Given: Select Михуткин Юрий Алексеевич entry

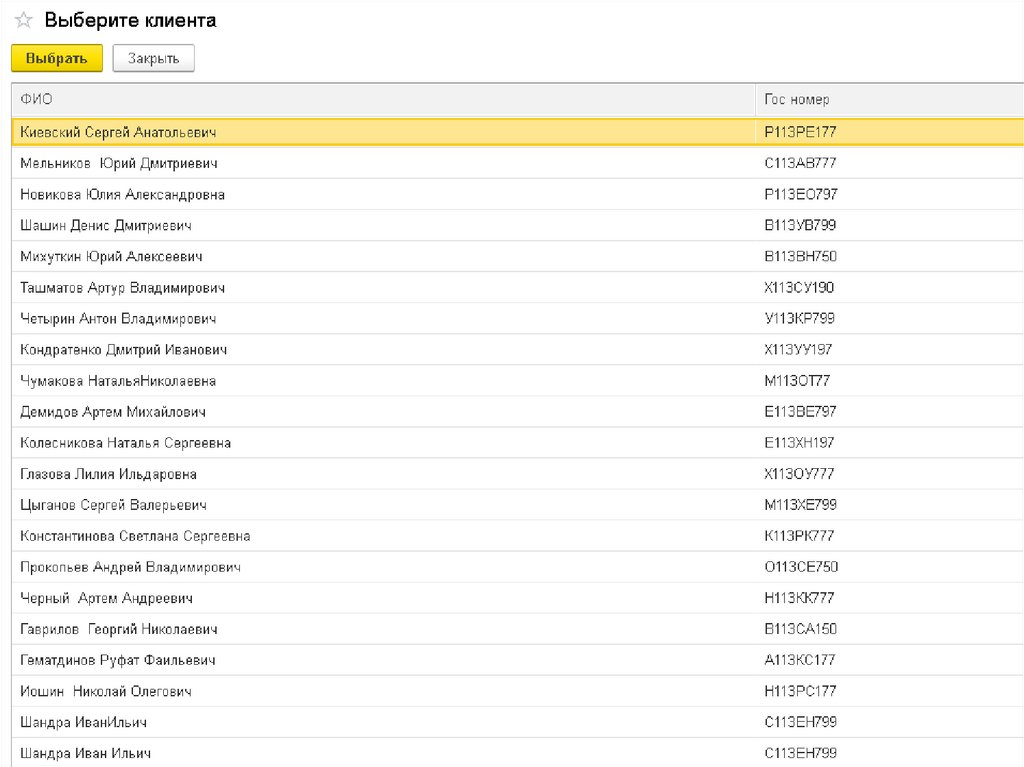Looking at the screenshot, I should coord(112,257).
